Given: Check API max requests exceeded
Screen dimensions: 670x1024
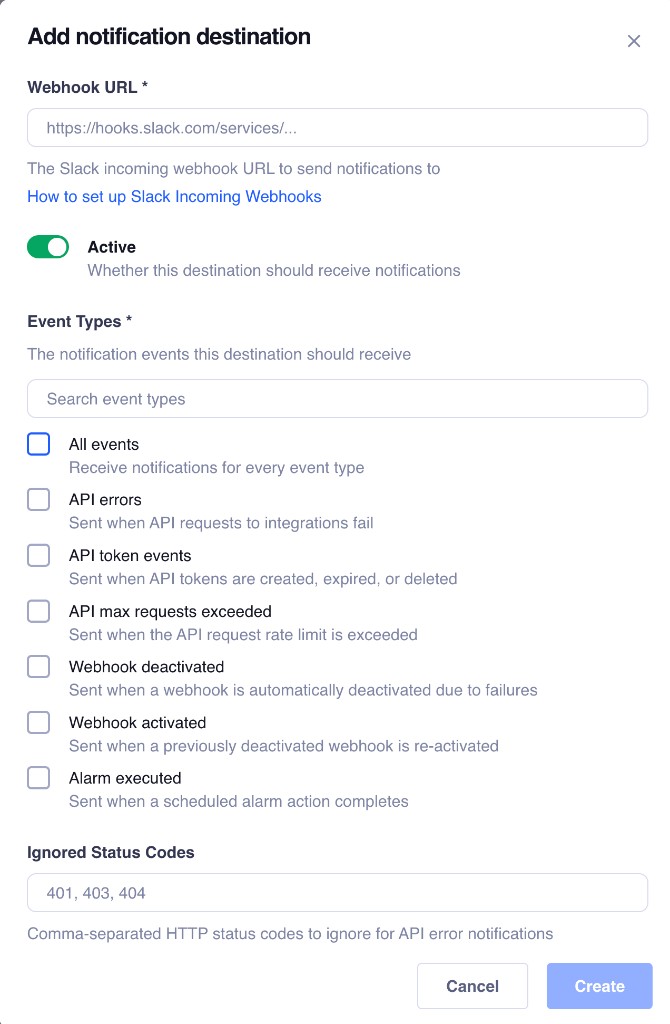Looking at the screenshot, I should click(38, 610).
